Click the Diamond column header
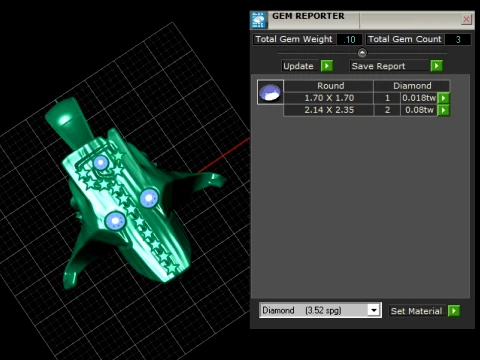480x360 pixels. click(412, 86)
